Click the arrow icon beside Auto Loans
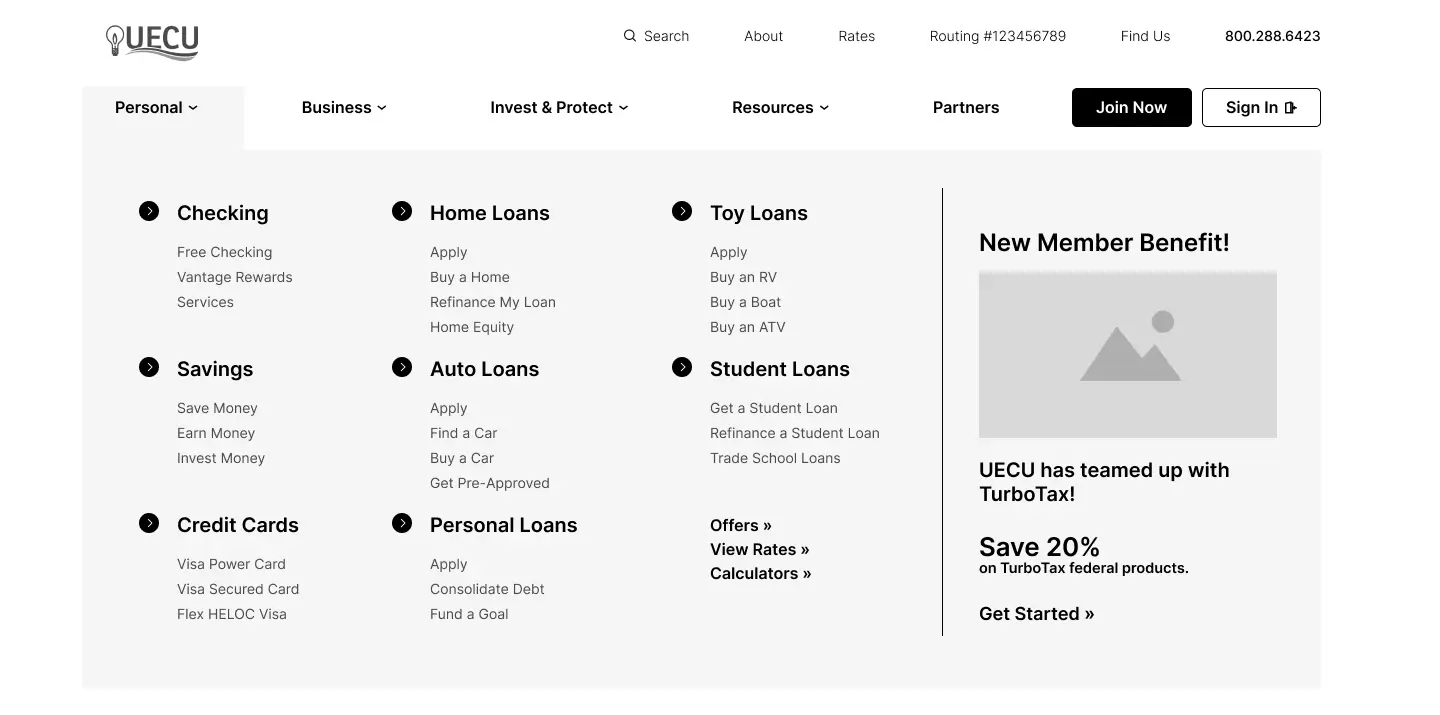The height and width of the screenshot is (715, 1440). (402, 367)
